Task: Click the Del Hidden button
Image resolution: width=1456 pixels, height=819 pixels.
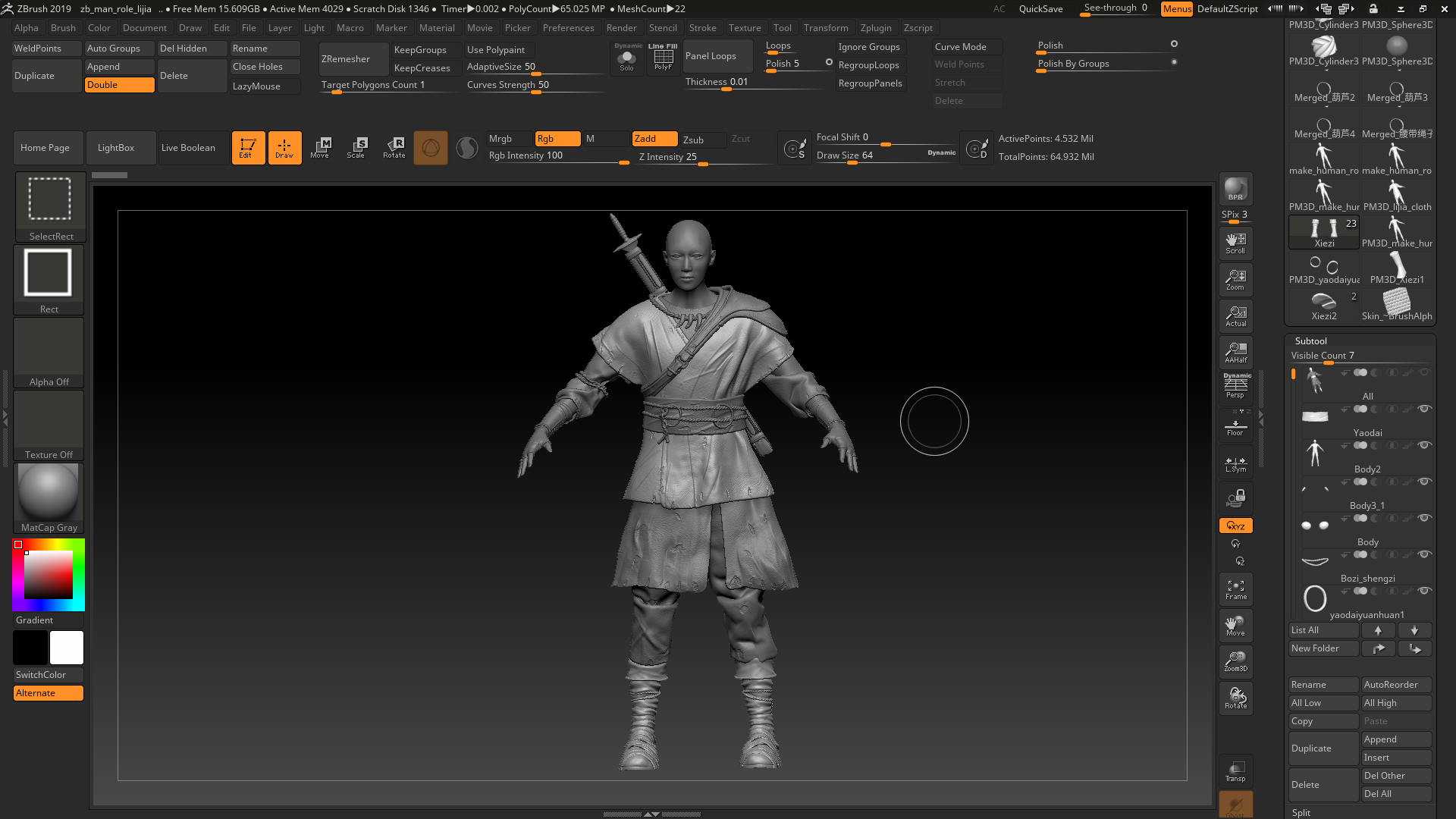Action: click(193, 49)
